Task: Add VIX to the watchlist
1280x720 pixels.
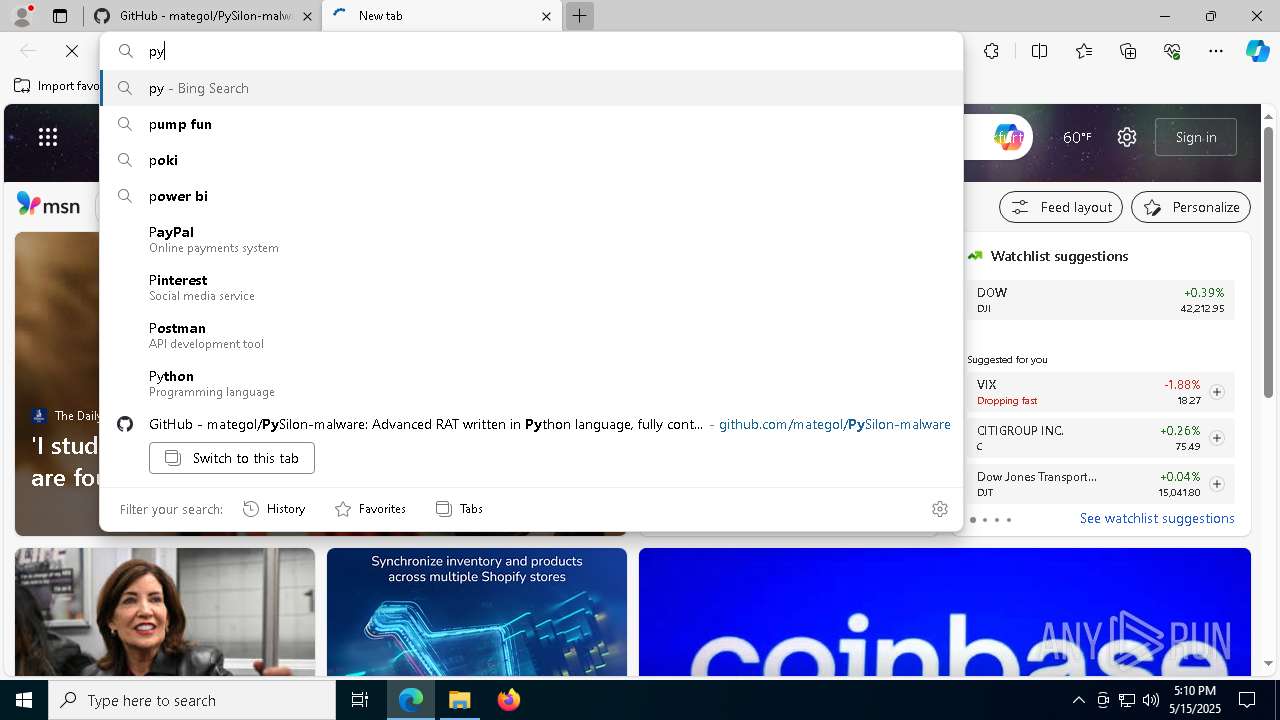Action: [x=1217, y=392]
